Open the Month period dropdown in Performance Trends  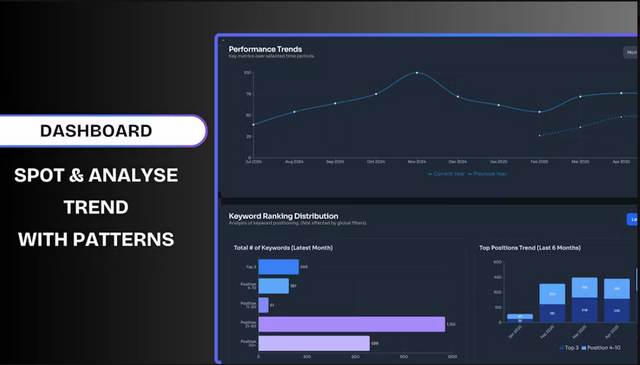coord(631,52)
